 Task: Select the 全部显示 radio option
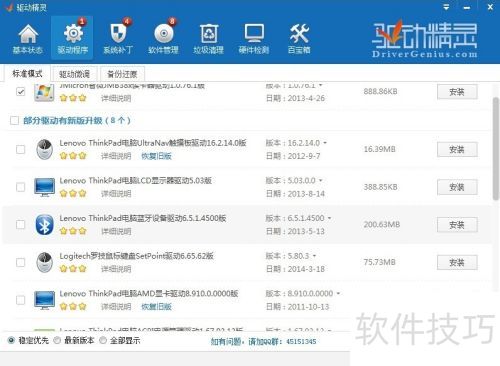point(103,340)
